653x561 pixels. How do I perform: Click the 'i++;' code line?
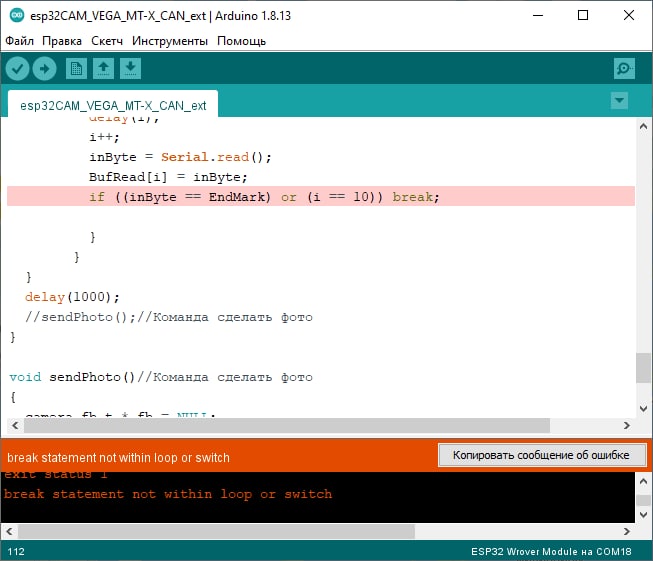(x=104, y=137)
